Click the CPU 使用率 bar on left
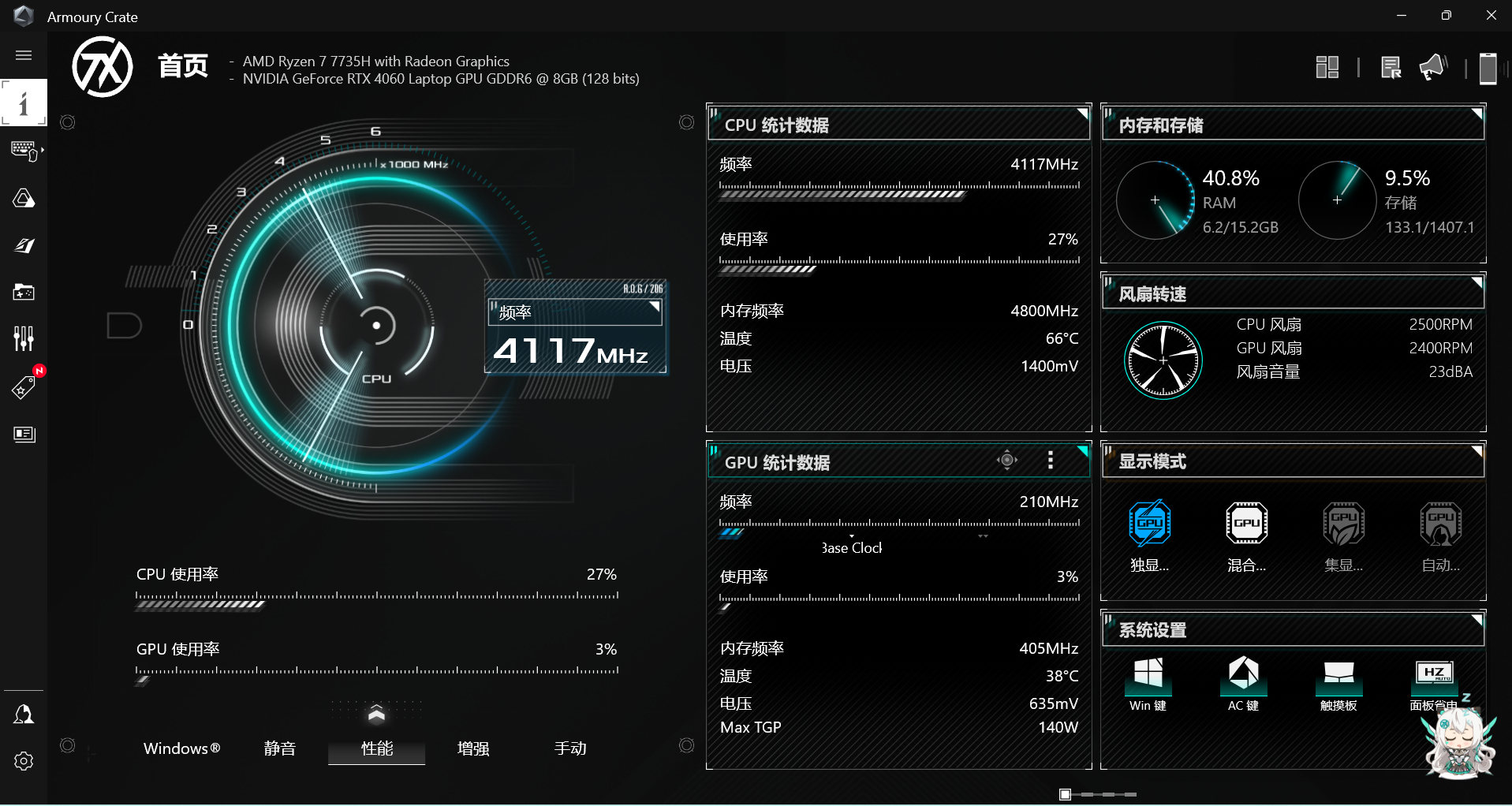The height and width of the screenshot is (806, 1512). (x=376, y=601)
